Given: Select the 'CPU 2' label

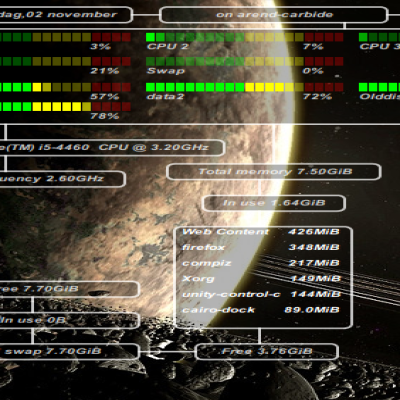Looking at the screenshot, I should [168, 46].
